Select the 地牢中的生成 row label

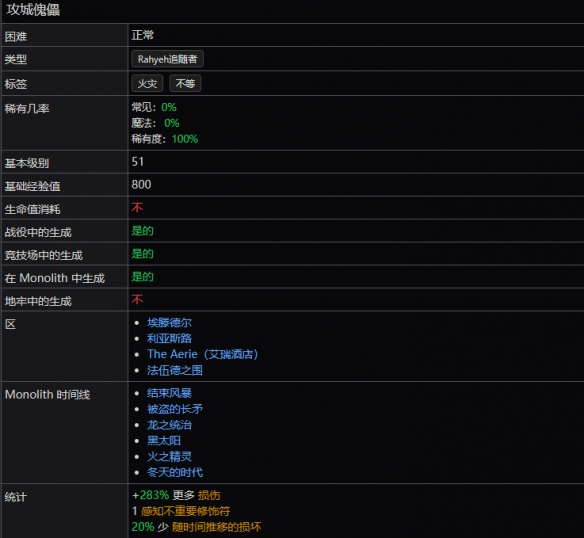coord(38,301)
